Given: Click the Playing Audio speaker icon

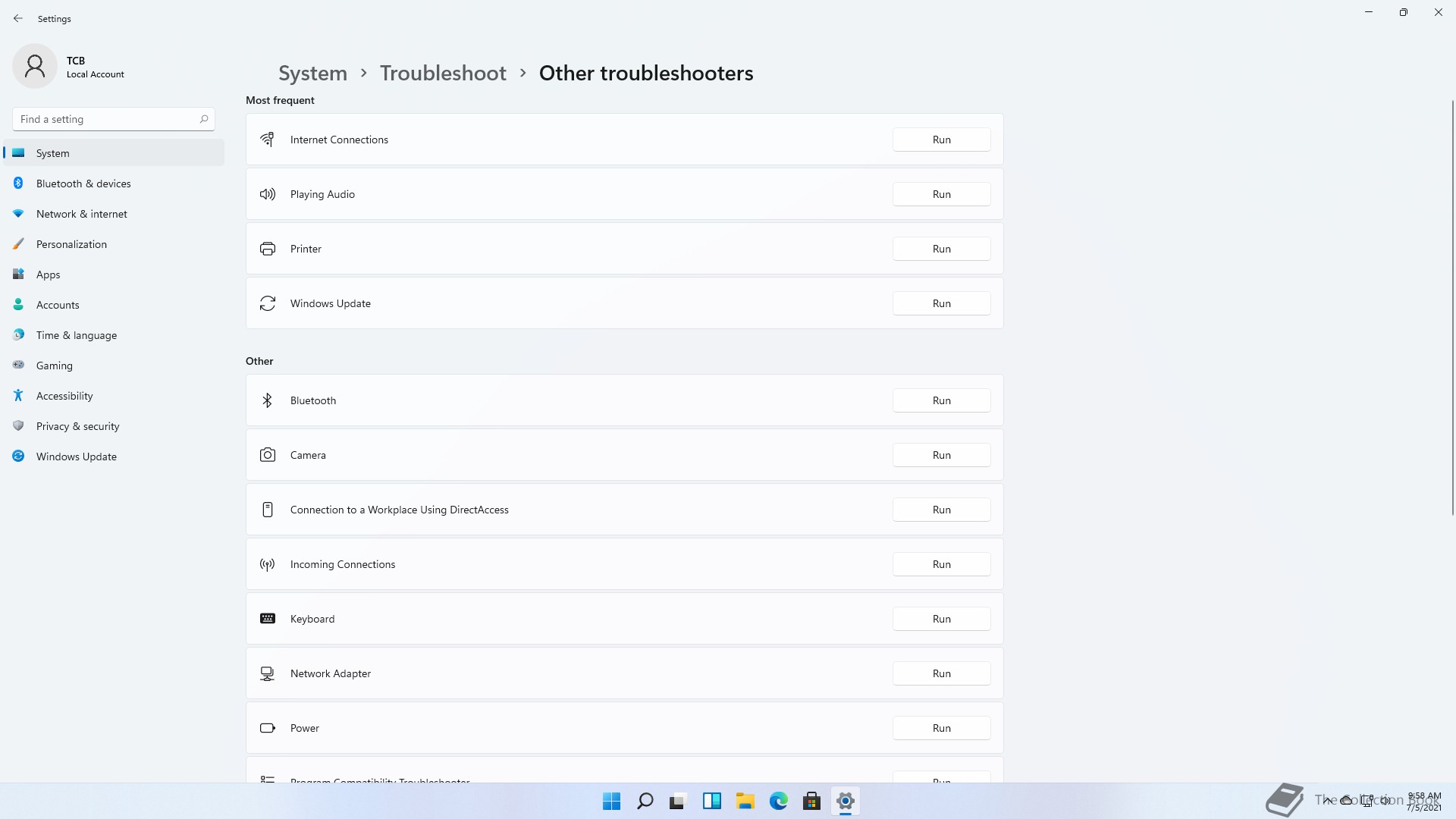Looking at the screenshot, I should (267, 194).
